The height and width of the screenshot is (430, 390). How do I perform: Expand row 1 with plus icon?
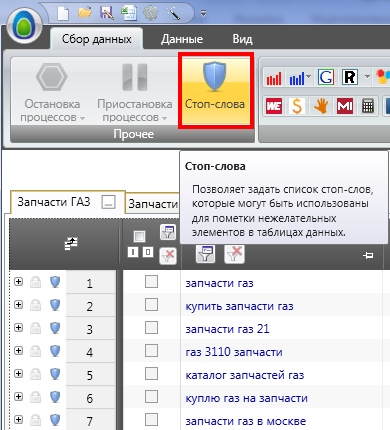pos(19,282)
